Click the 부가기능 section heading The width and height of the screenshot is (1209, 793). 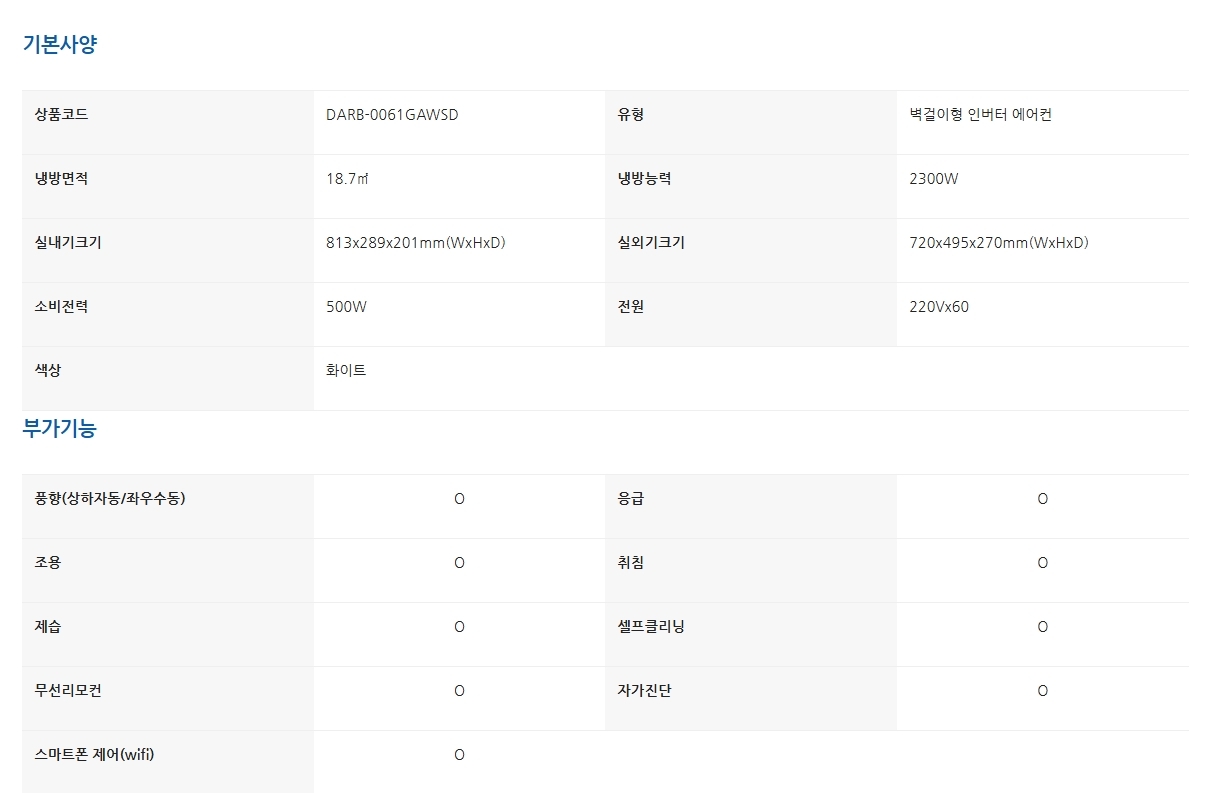pos(59,428)
